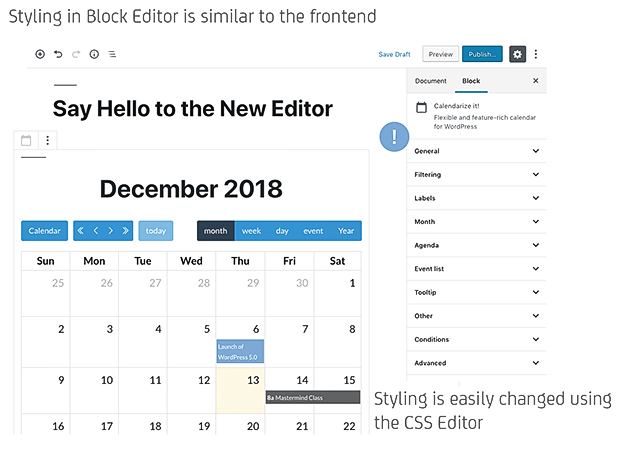Switch to the Document tab
The width and height of the screenshot is (621, 451).
point(431,81)
